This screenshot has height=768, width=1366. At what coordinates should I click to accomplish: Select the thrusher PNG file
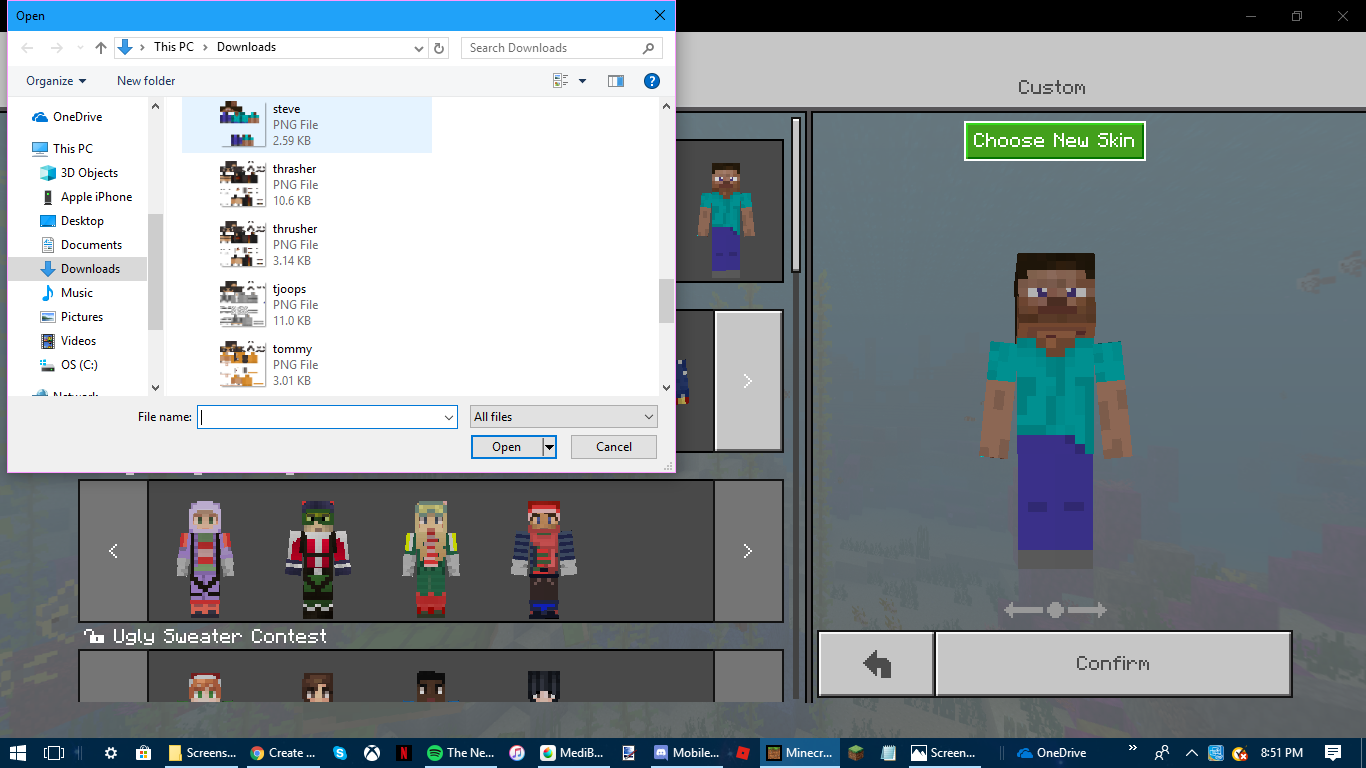click(307, 245)
